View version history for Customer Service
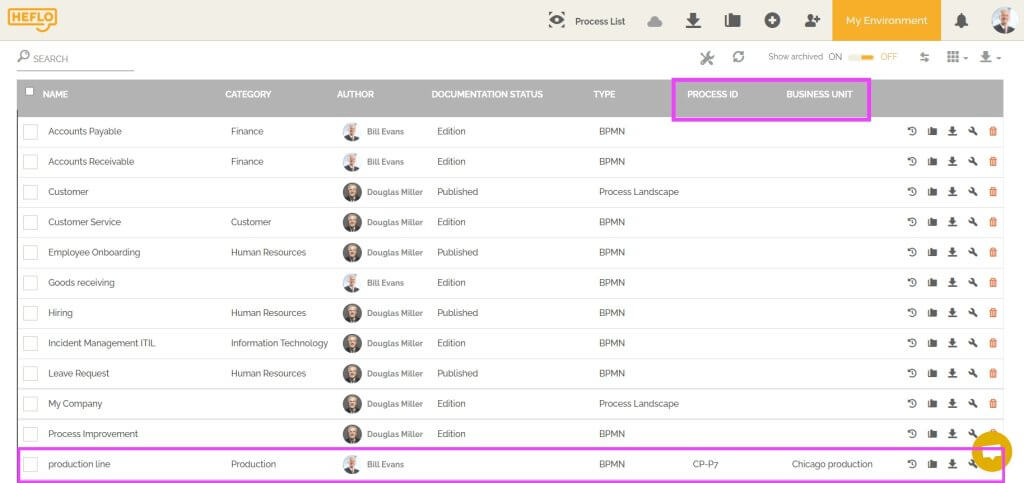The height and width of the screenshot is (483, 1024). point(911,222)
